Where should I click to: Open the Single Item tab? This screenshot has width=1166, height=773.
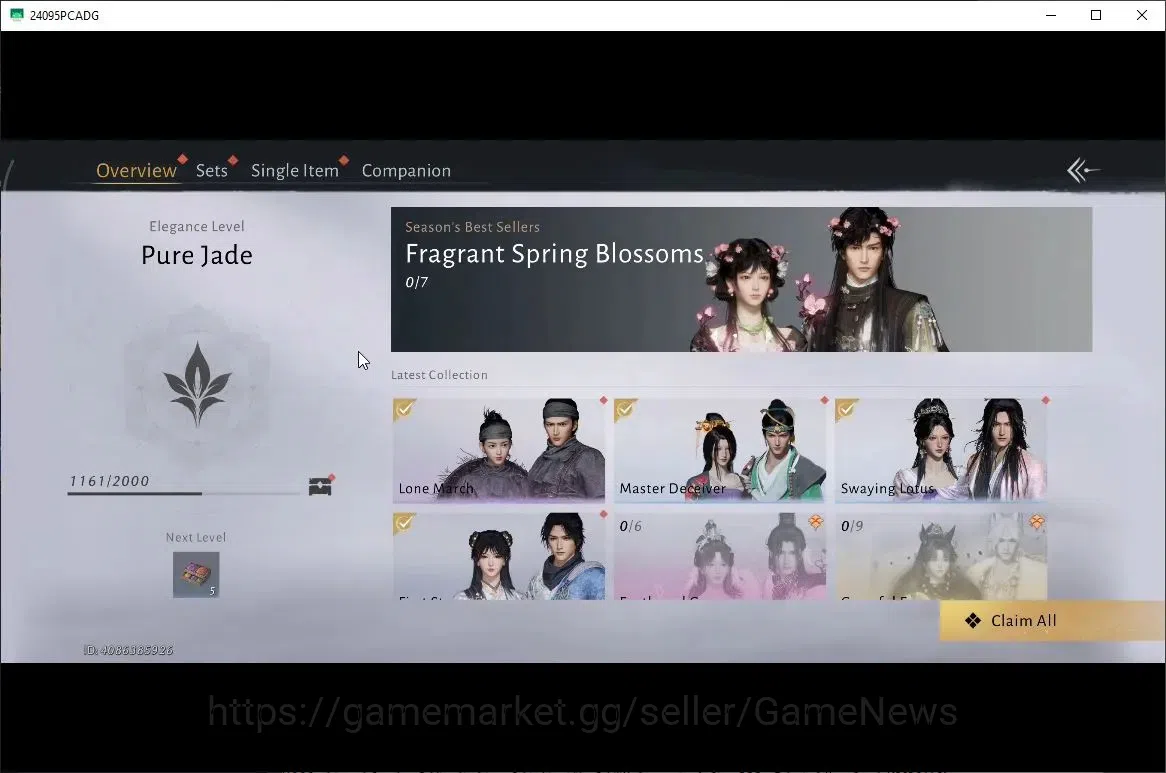[294, 170]
